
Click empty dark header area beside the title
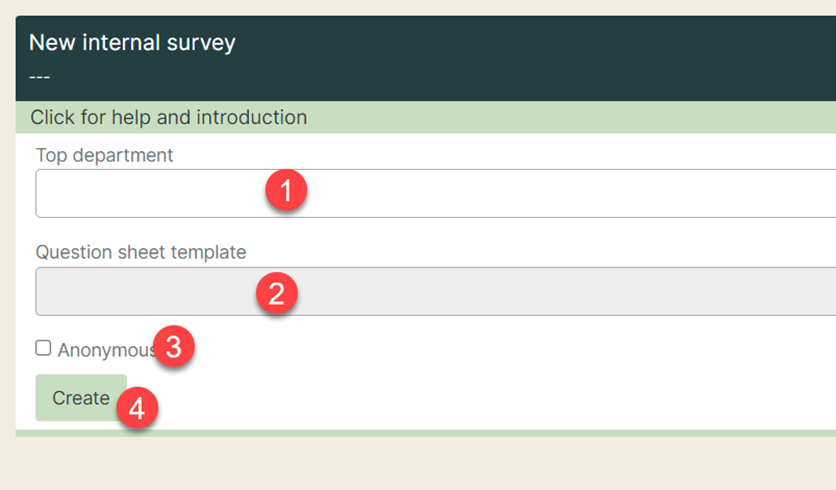(533, 59)
